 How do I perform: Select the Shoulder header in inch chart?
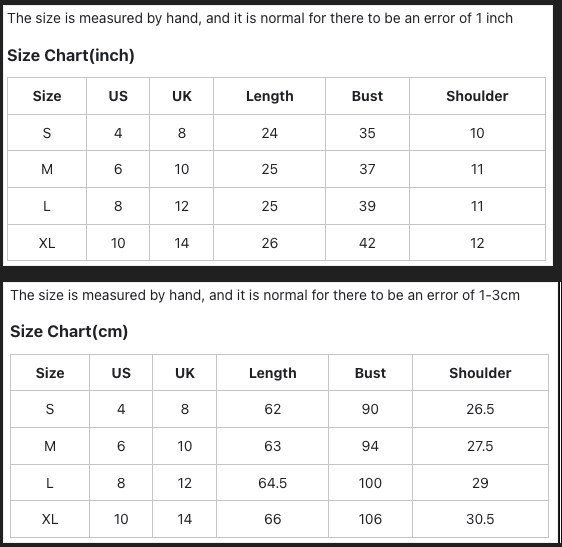pos(477,96)
